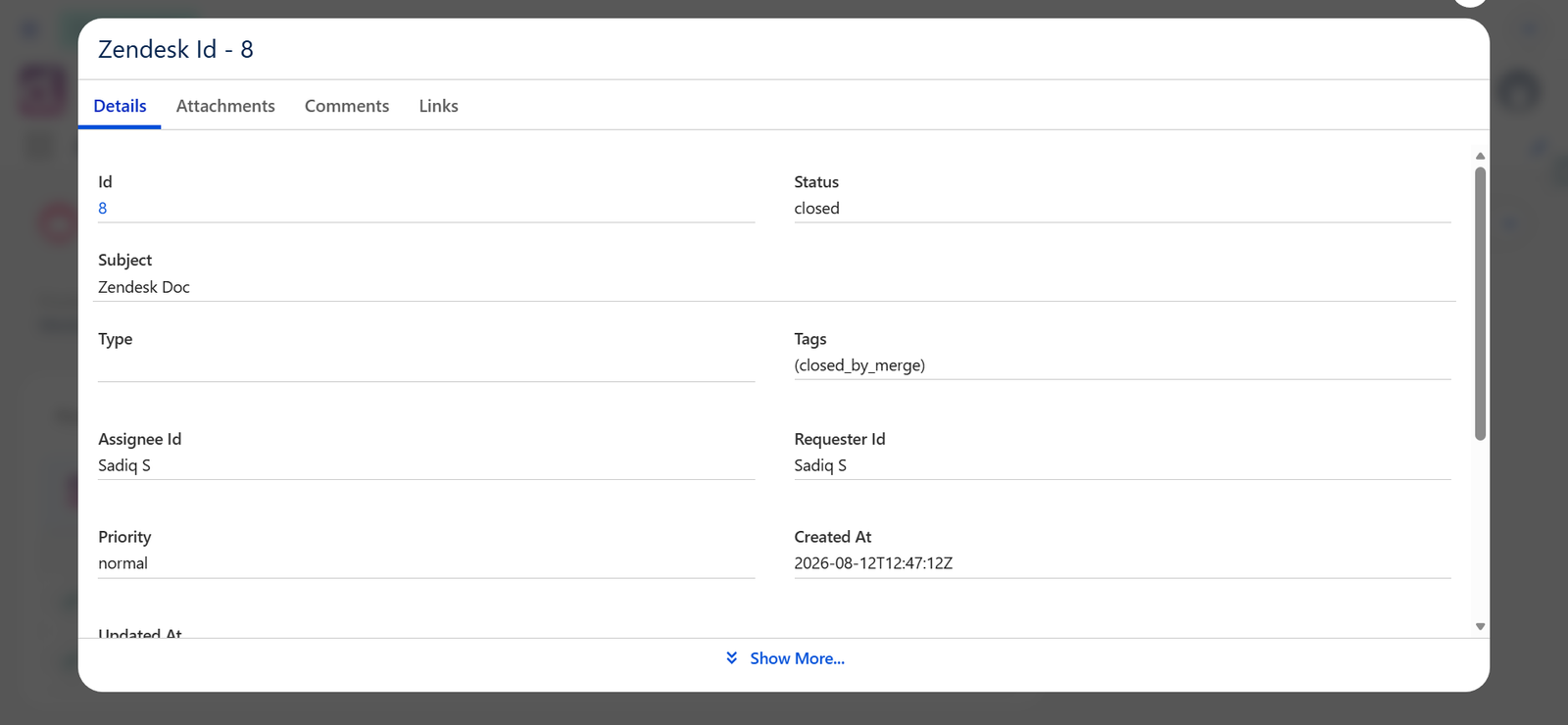Click the Requester Id field label
The width and height of the screenshot is (1568, 725).
click(839, 439)
